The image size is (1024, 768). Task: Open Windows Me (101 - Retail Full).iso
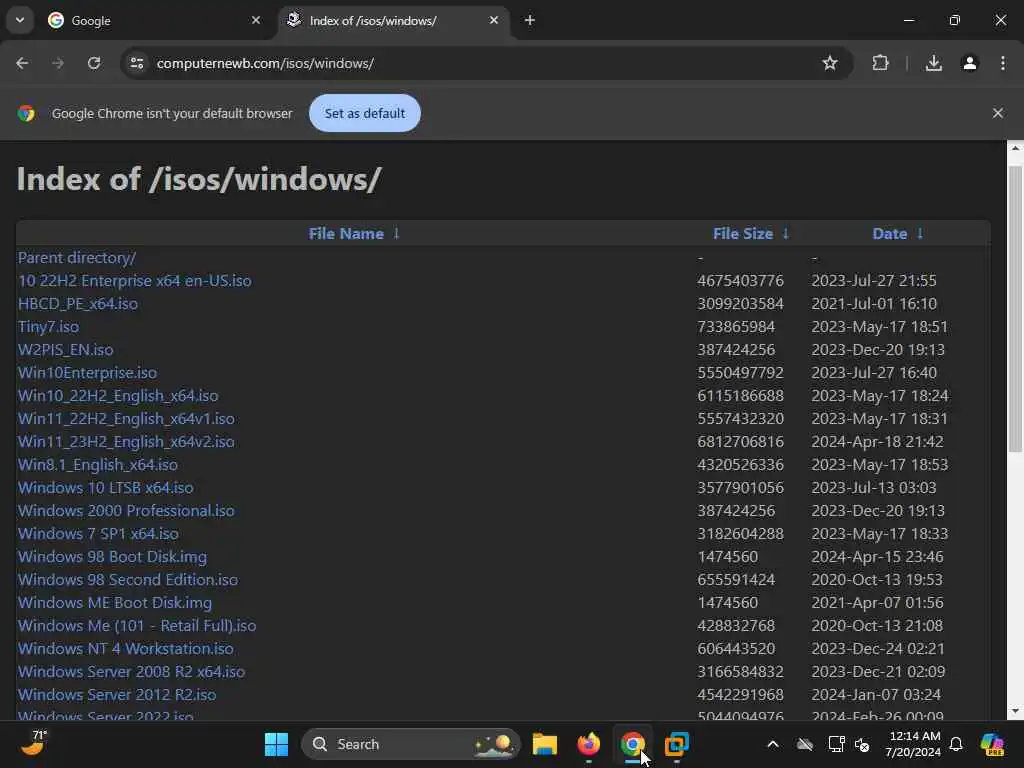[x=137, y=626]
